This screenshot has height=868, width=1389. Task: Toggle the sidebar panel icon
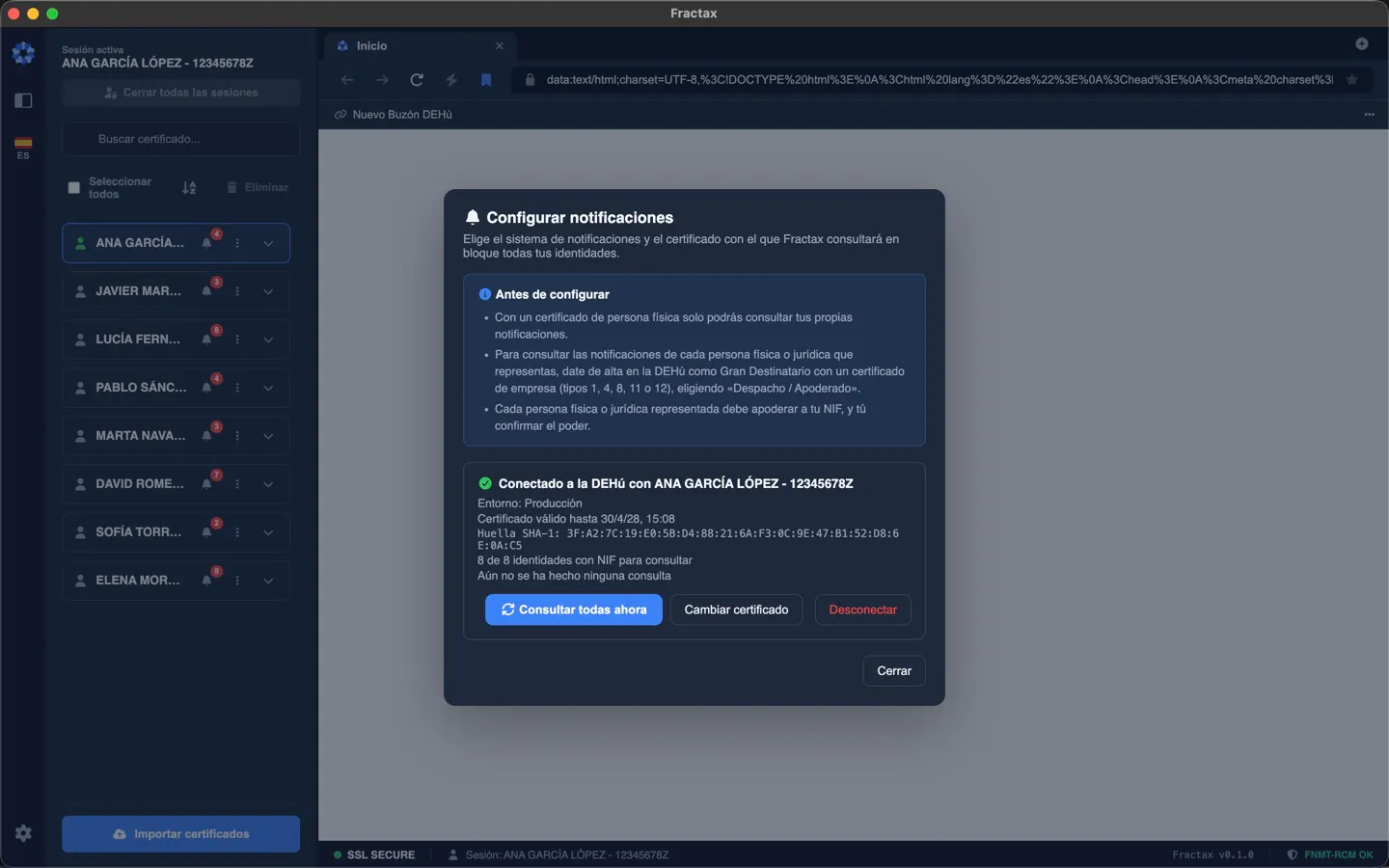[23, 100]
